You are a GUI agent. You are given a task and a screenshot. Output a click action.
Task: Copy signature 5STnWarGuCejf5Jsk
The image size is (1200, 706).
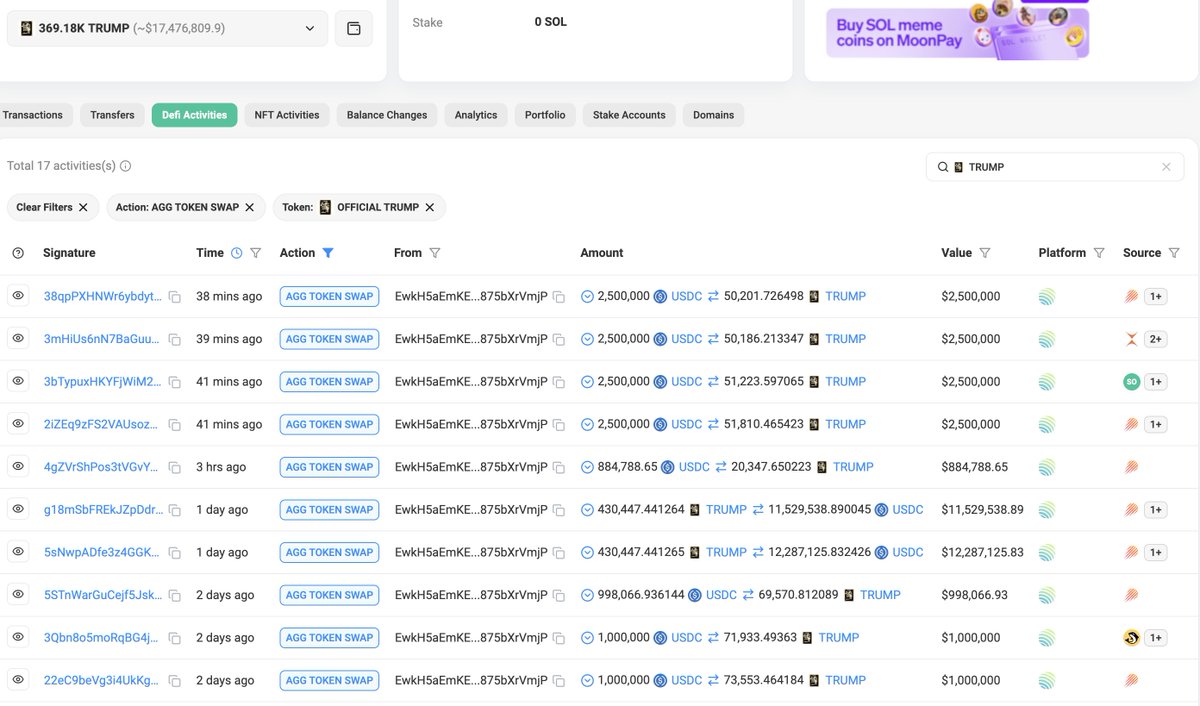[175, 596]
